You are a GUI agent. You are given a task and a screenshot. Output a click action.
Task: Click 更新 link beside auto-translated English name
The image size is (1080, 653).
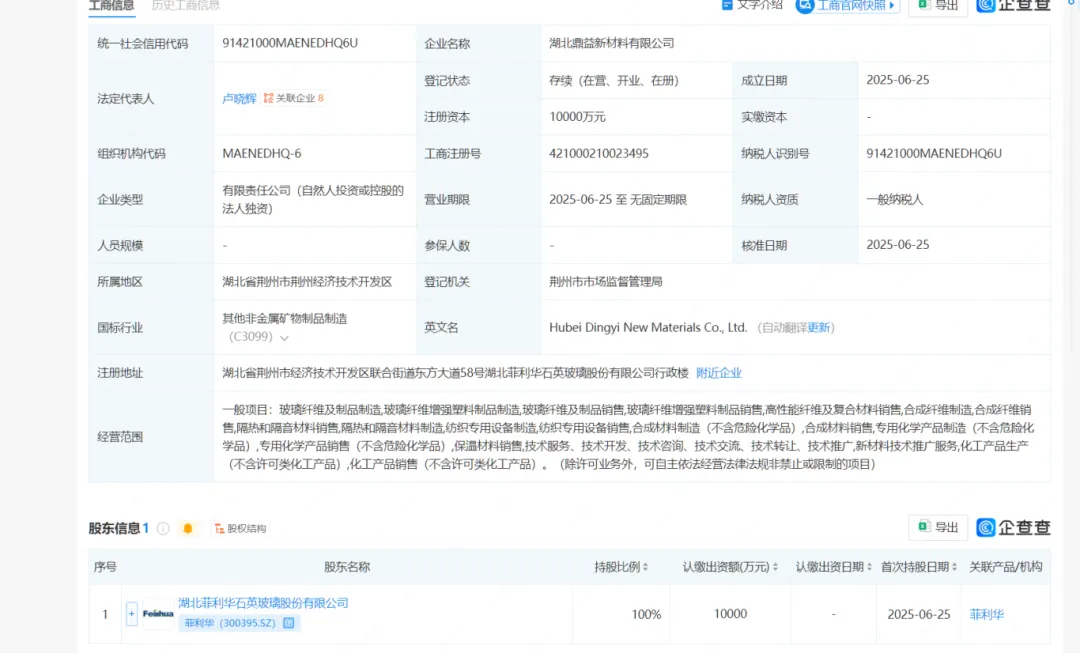pos(818,328)
